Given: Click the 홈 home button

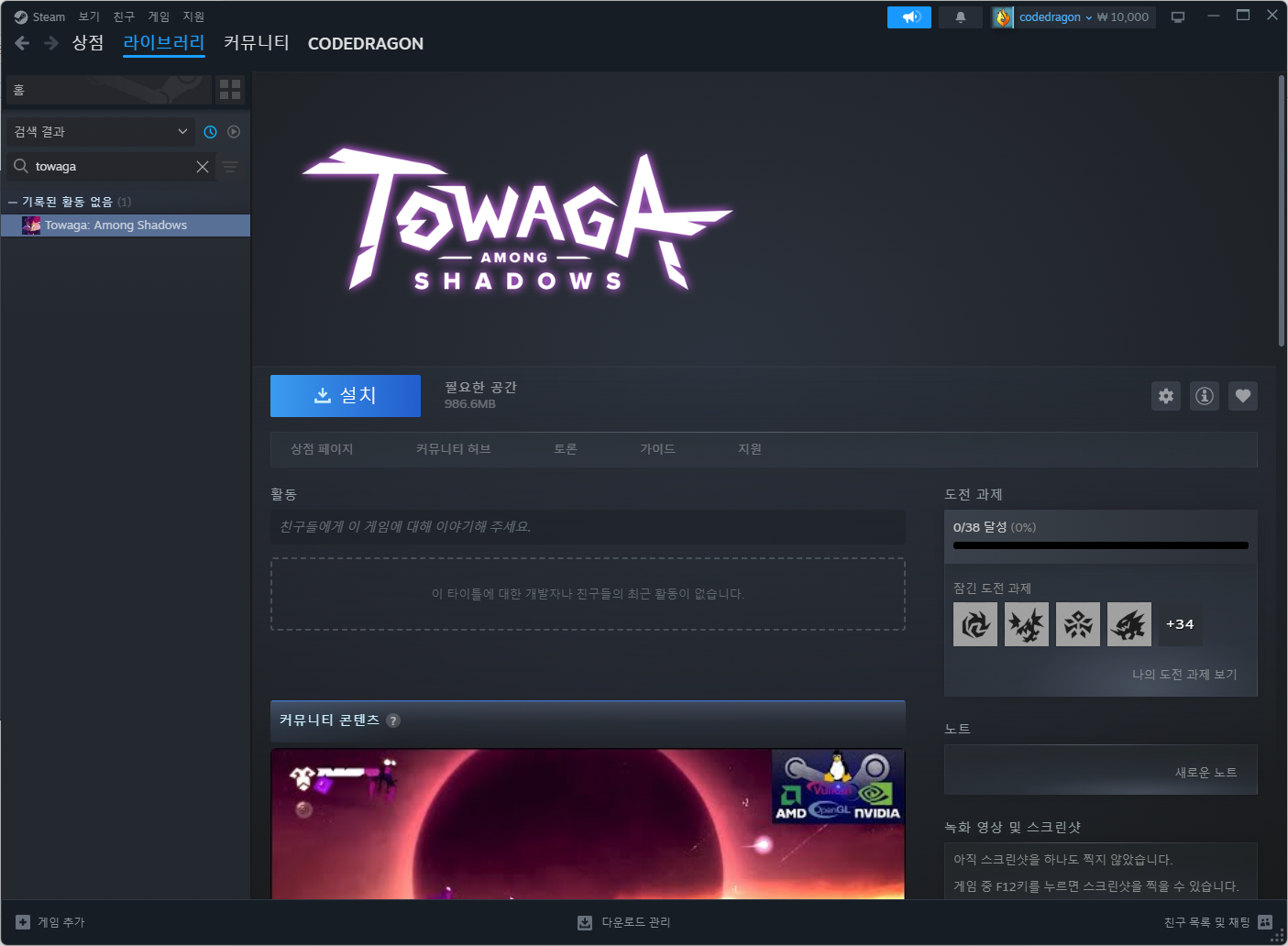Looking at the screenshot, I should tap(108, 90).
